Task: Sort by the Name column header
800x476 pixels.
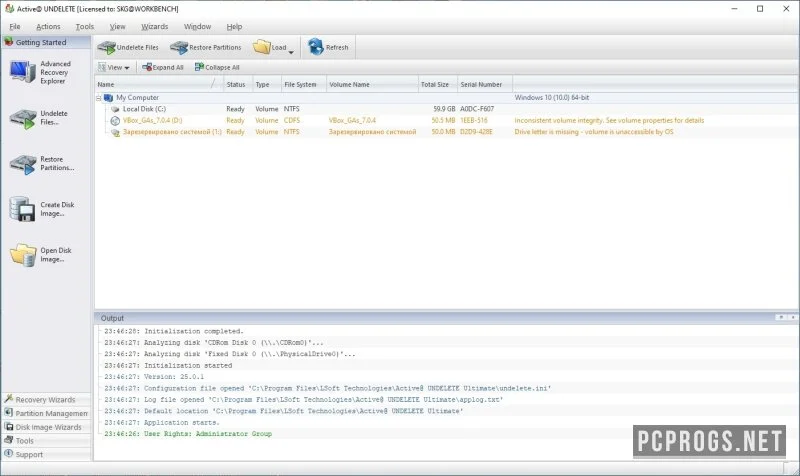Action: pos(159,84)
